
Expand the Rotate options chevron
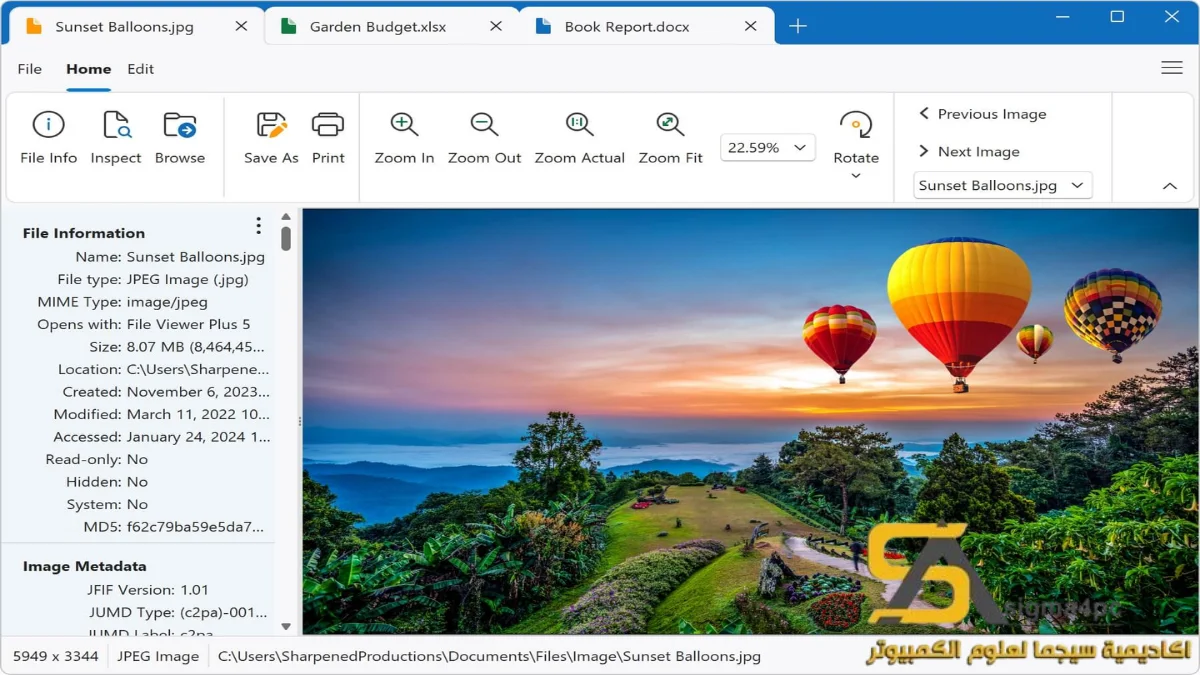click(x=856, y=177)
